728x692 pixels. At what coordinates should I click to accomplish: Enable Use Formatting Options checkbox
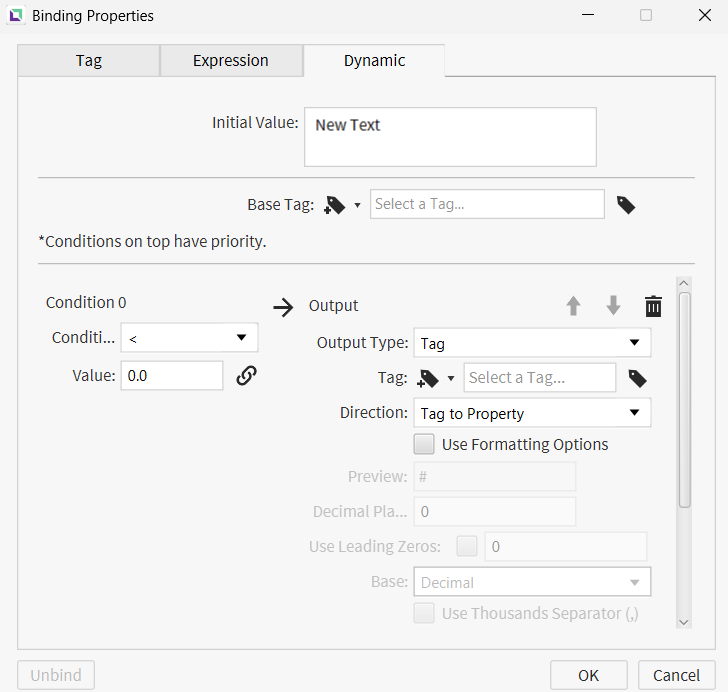click(424, 444)
